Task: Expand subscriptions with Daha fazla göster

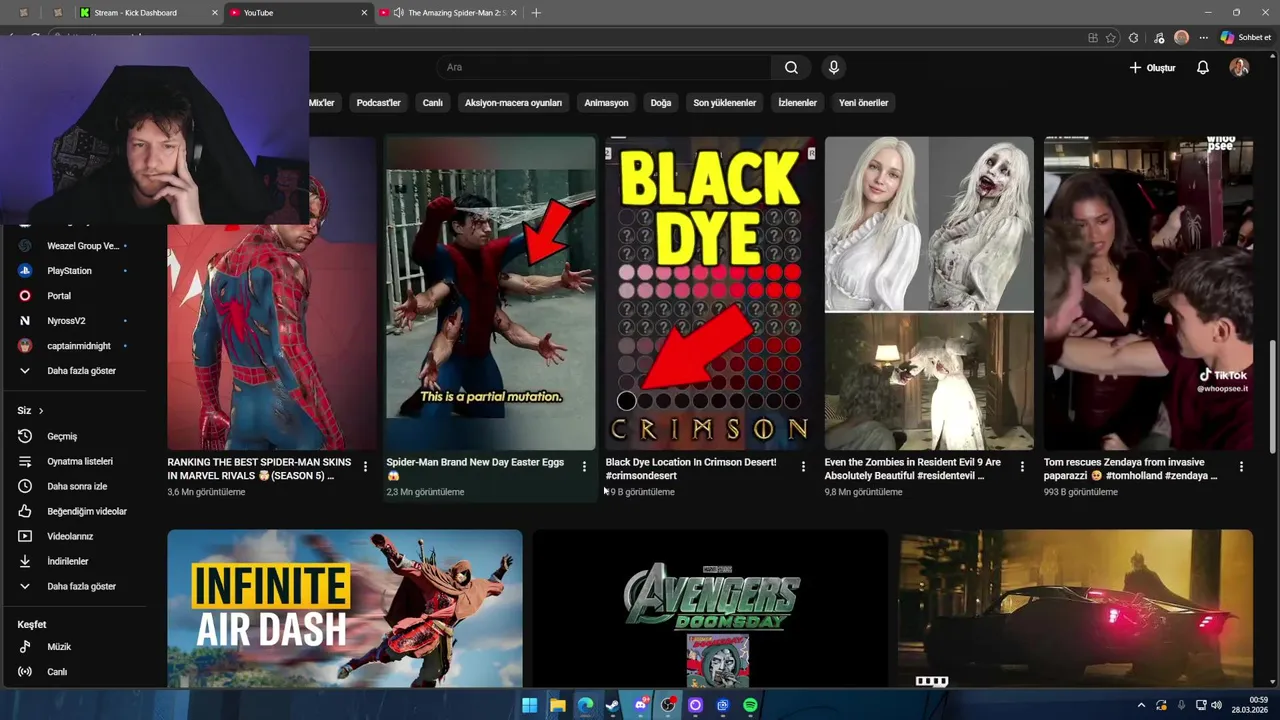Action: [73, 371]
